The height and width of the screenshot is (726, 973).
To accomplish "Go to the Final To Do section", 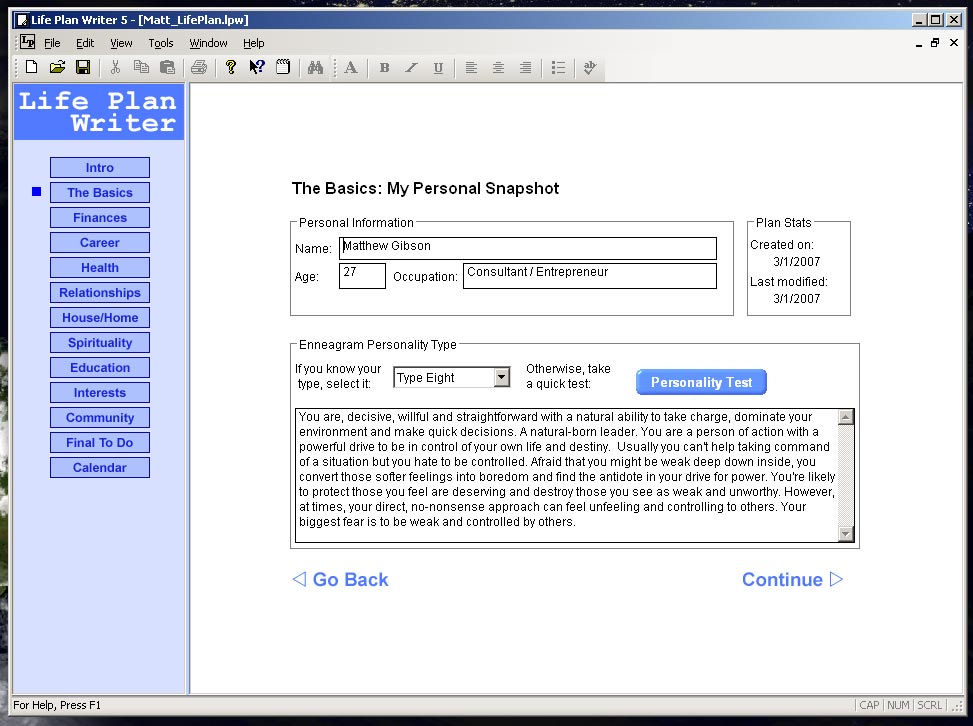I will point(100,442).
